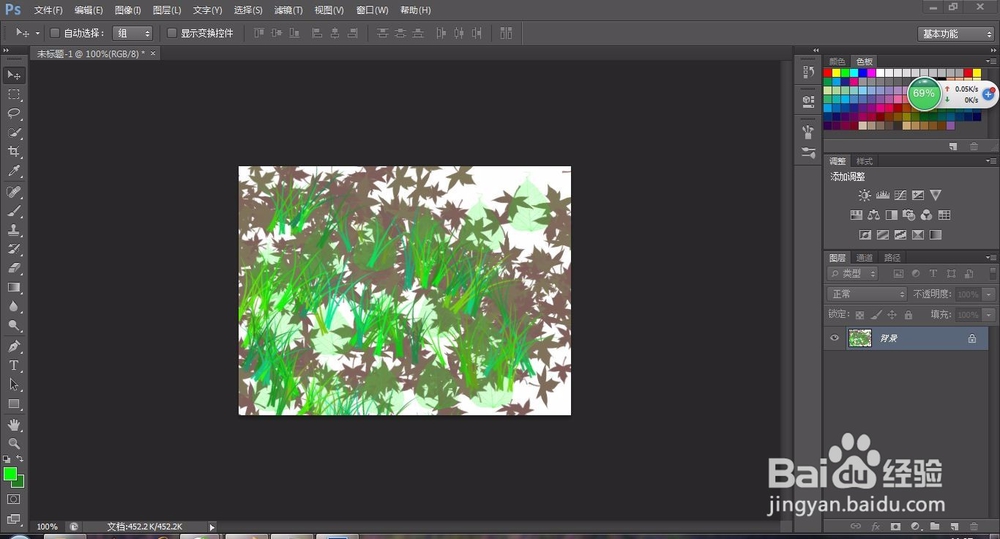Select the History Brush tool
The width and height of the screenshot is (1000, 539).
(x=14, y=249)
